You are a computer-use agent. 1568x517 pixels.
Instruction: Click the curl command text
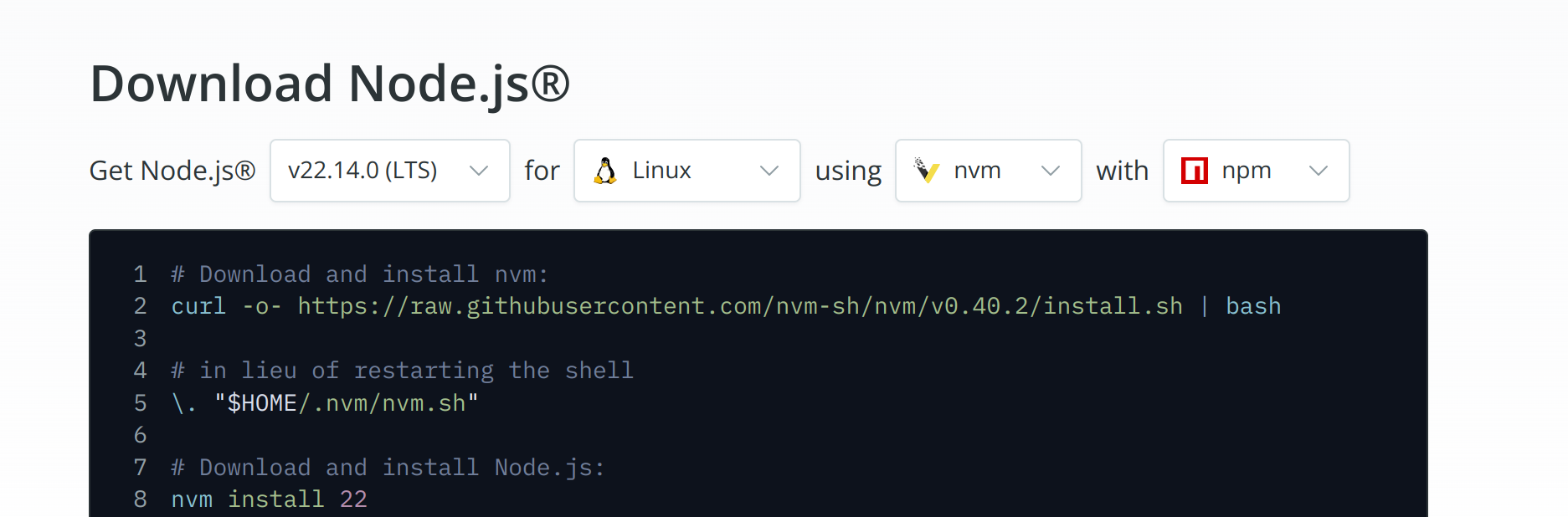tap(198, 306)
